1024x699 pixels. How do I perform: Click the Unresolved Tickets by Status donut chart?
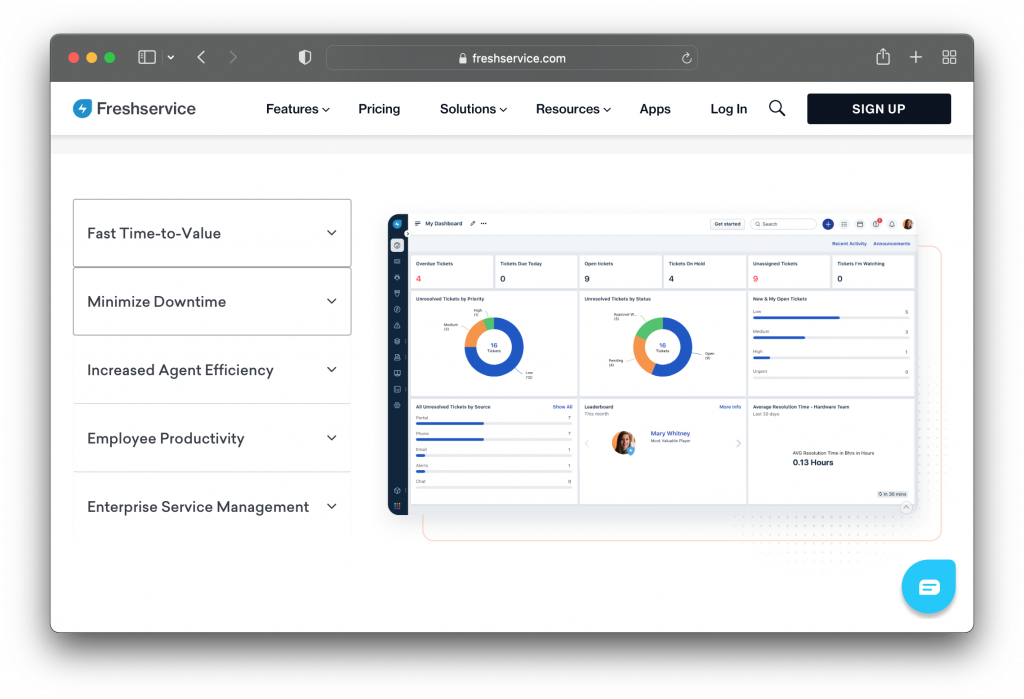pos(662,347)
